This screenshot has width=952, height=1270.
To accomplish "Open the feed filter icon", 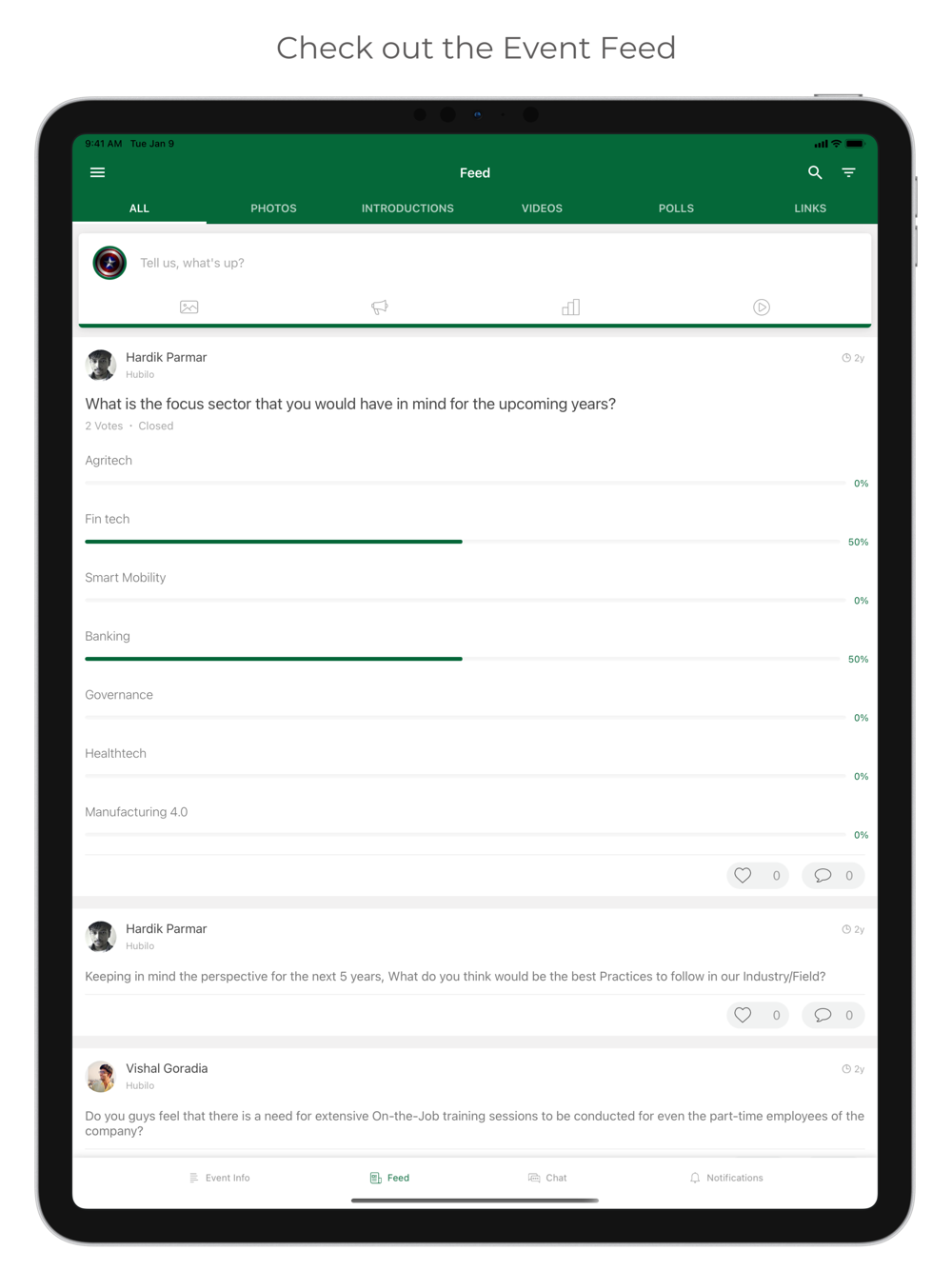I will 848,172.
